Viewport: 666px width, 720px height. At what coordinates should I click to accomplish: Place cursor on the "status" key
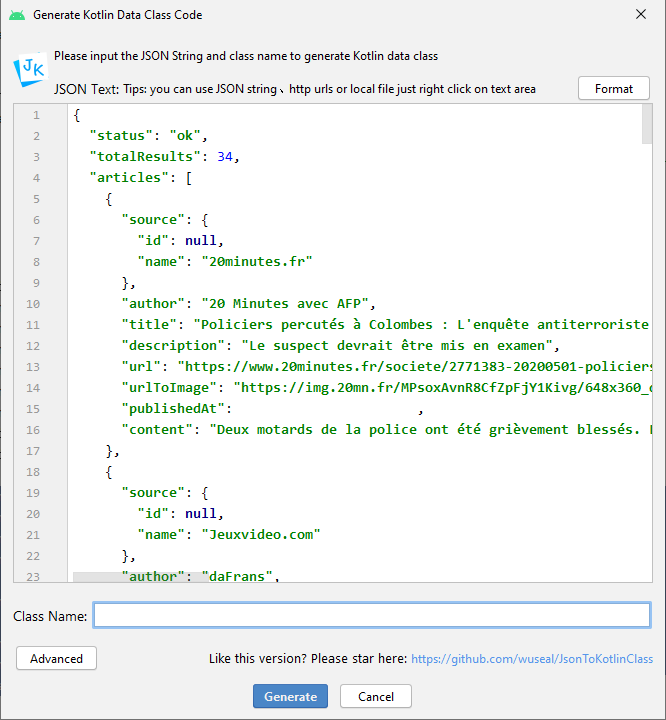click(x=121, y=136)
